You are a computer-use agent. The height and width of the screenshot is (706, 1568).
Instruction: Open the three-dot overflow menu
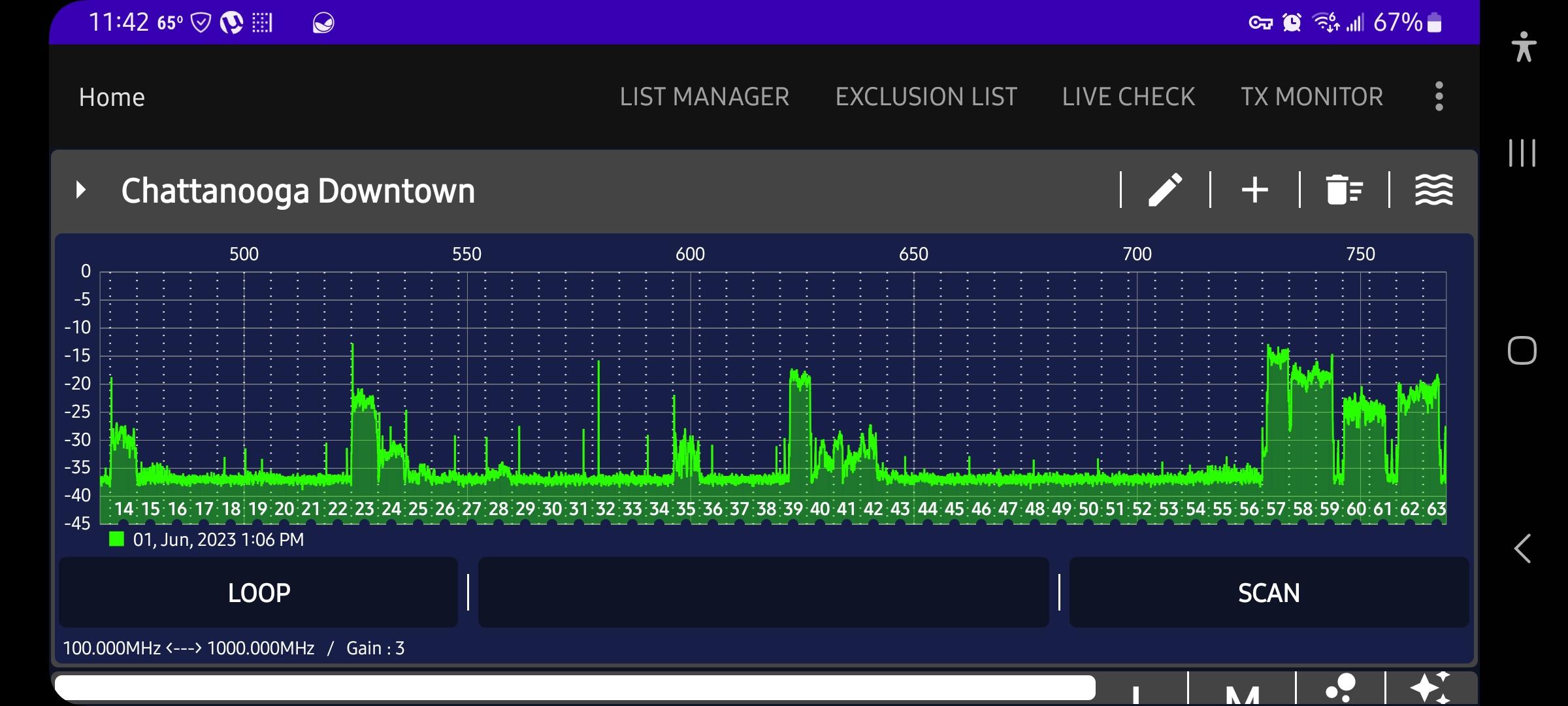coord(1438,96)
